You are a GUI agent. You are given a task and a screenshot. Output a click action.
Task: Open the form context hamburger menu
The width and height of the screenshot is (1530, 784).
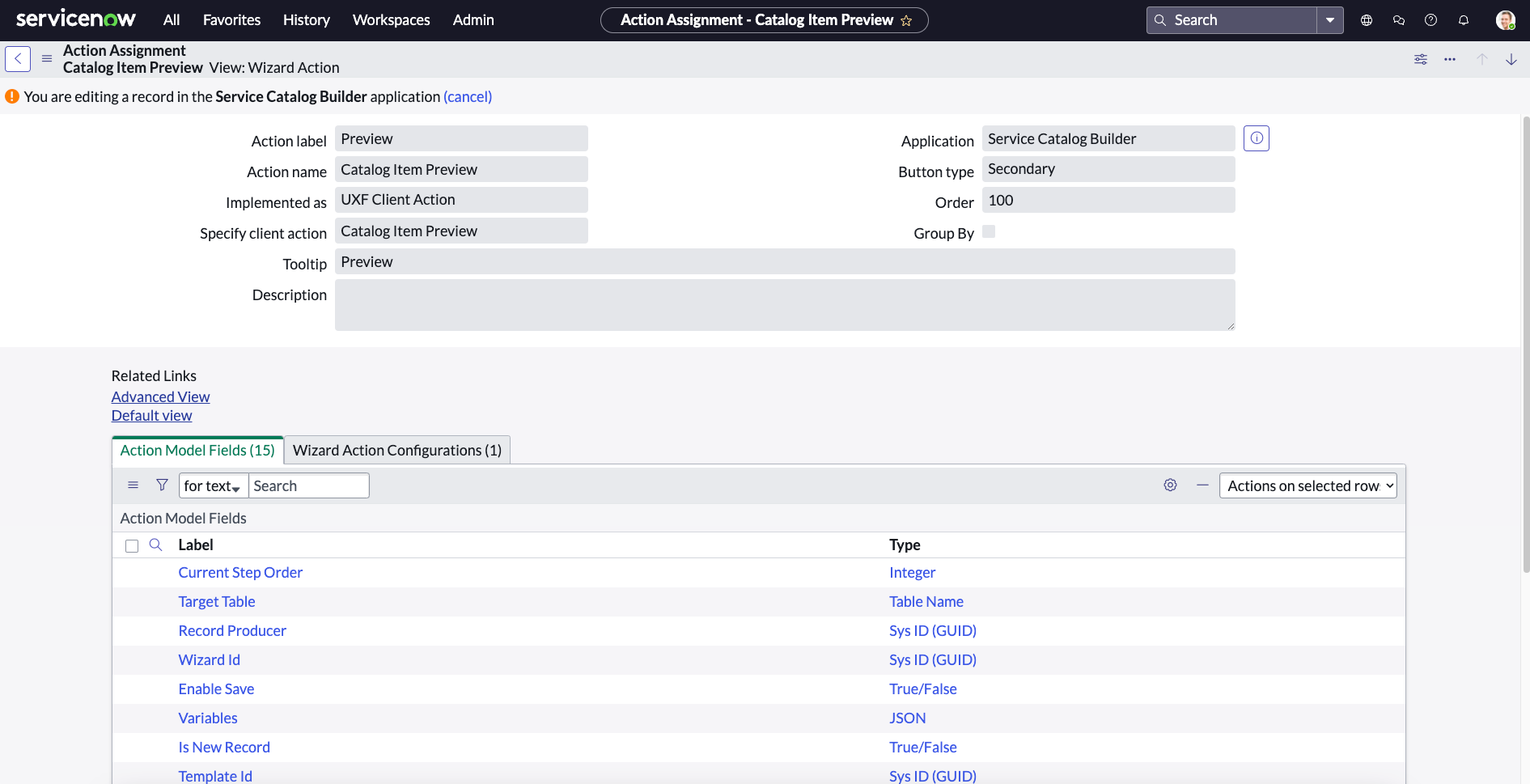coord(47,59)
